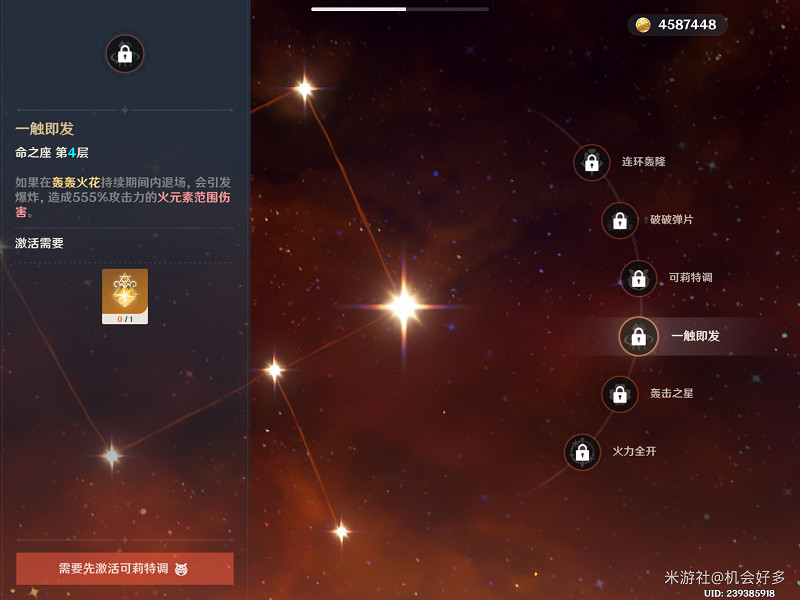Click the highlighted 轰轰火花 skill link
This screenshot has height=600, width=800.
click(76, 182)
